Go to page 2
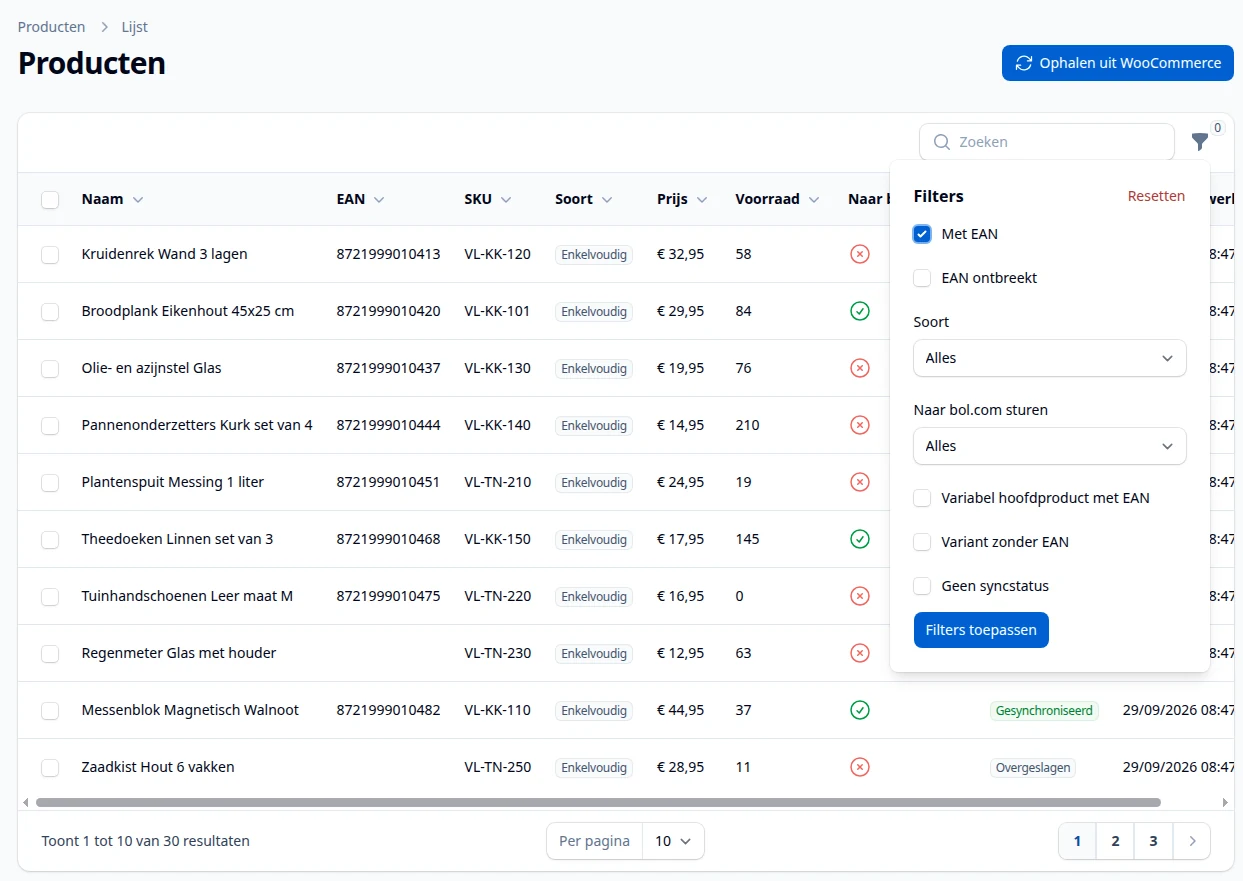Viewport: 1243px width, 881px height. tap(1115, 841)
